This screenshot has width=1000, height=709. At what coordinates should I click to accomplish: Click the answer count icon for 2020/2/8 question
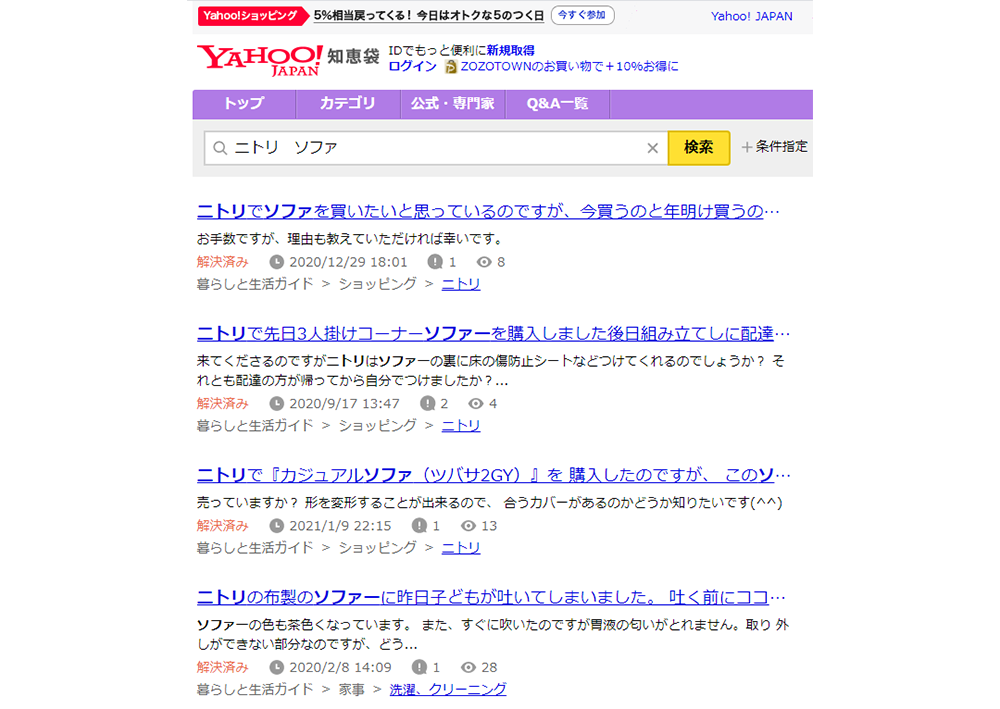[x=419, y=668]
